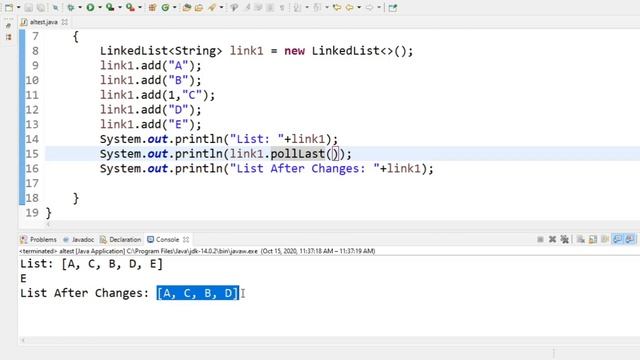Click the New Java Package icon
The height and width of the screenshot is (360, 640).
click(152, 7)
